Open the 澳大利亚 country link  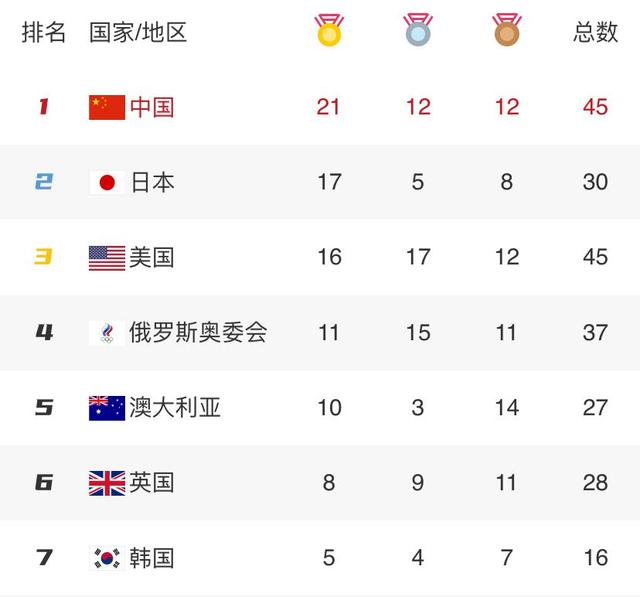click(x=175, y=407)
